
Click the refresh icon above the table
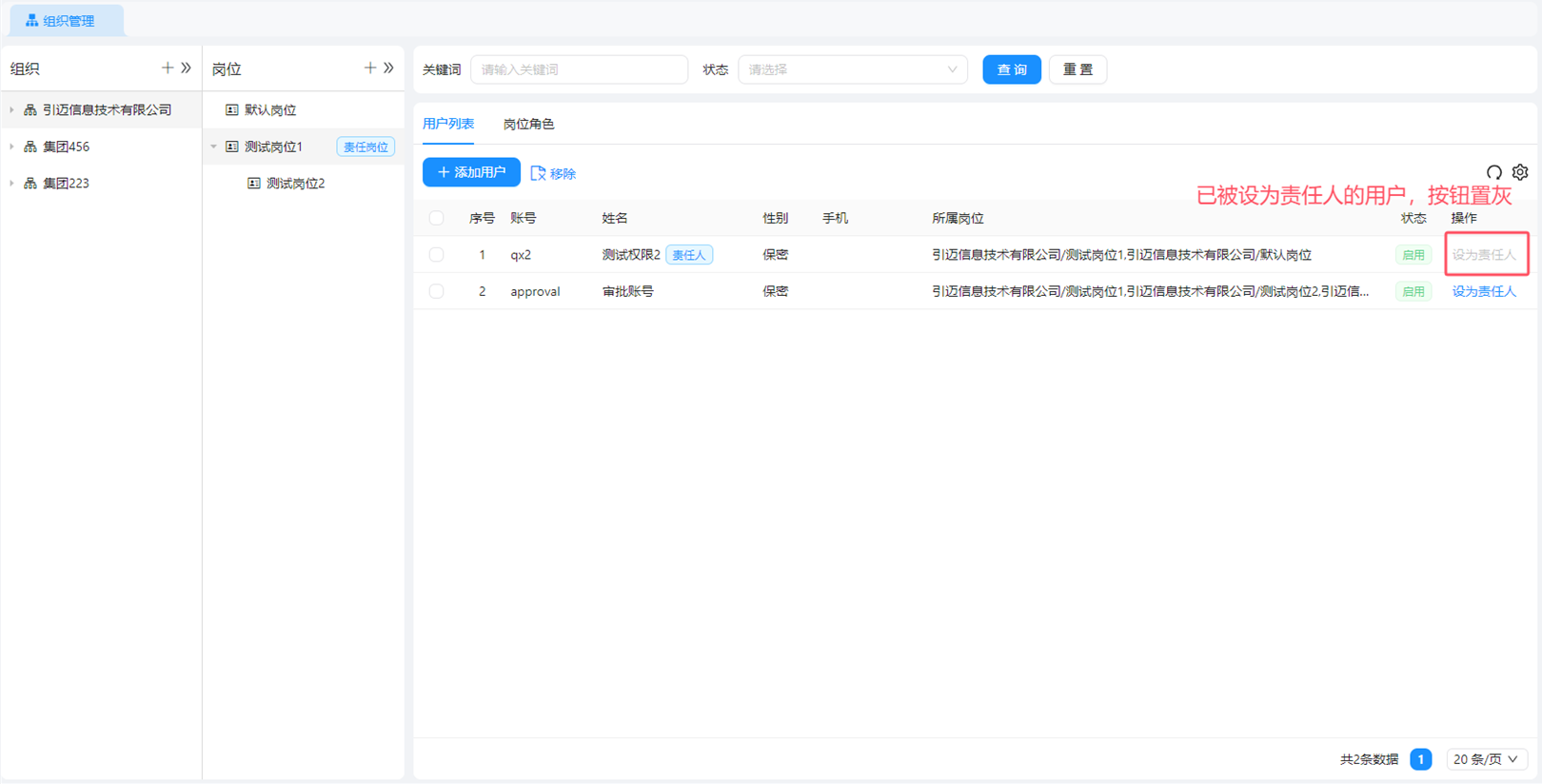(1494, 172)
